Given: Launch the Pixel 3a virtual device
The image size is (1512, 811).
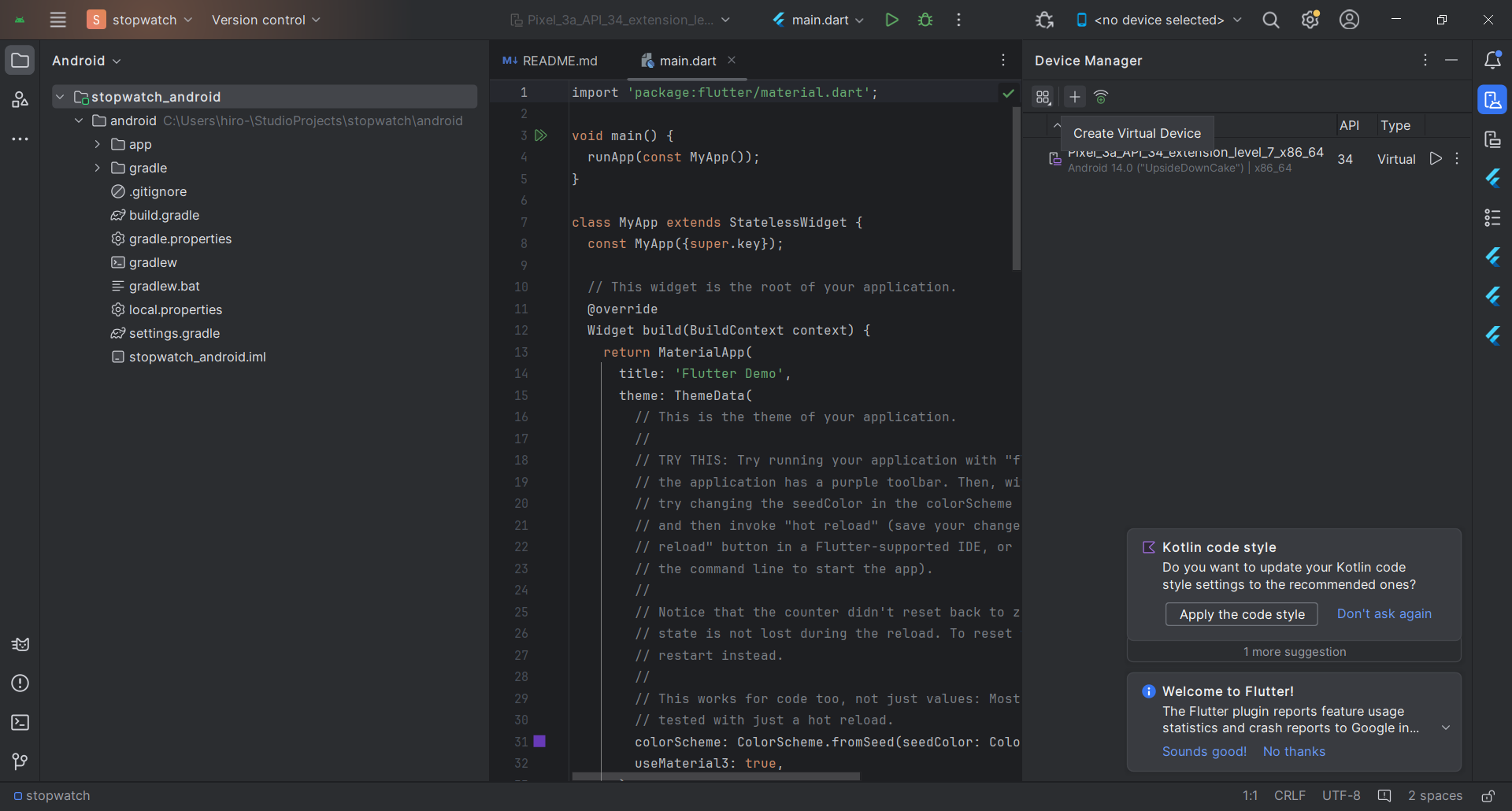Looking at the screenshot, I should [x=1436, y=159].
